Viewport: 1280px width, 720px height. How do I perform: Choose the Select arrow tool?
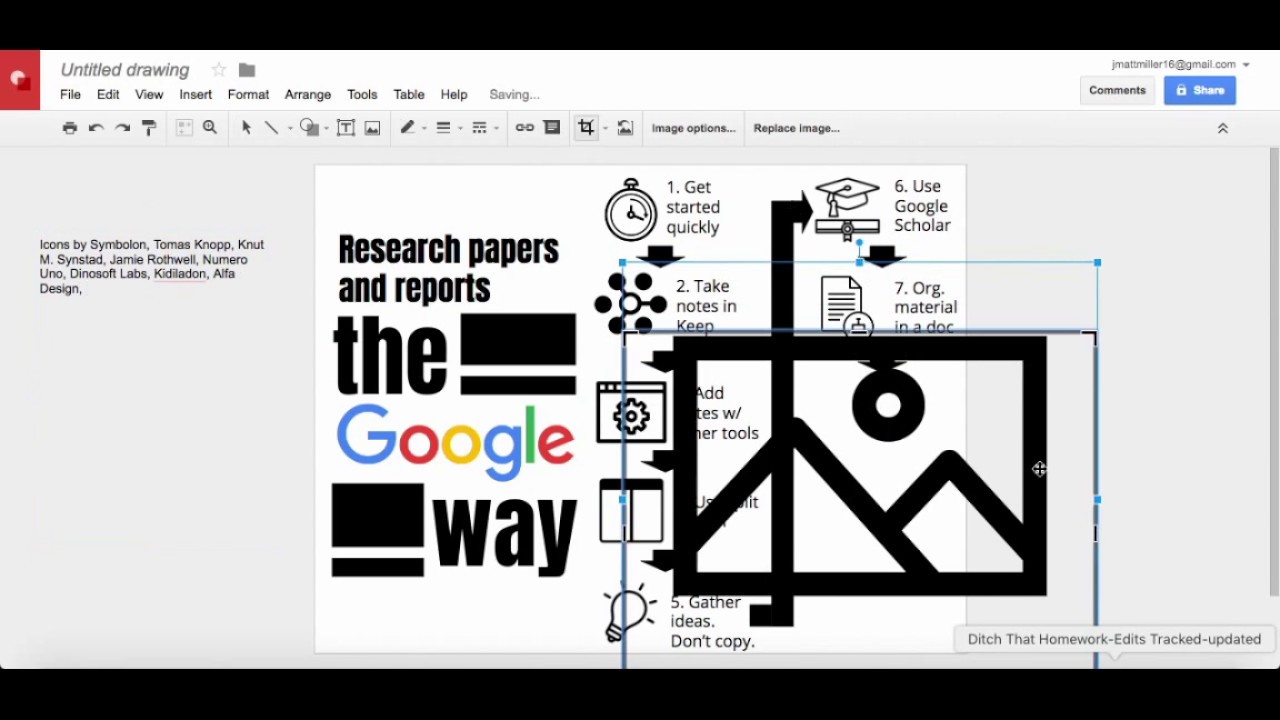pos(246,128)
